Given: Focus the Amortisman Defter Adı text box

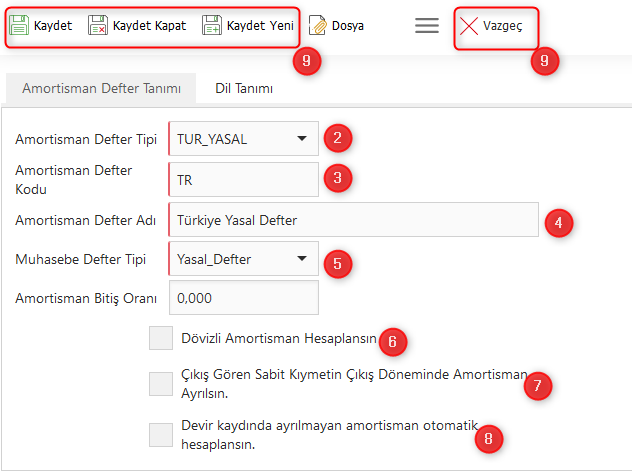Looking at the screenshot, I should click(x=353, y=220).
